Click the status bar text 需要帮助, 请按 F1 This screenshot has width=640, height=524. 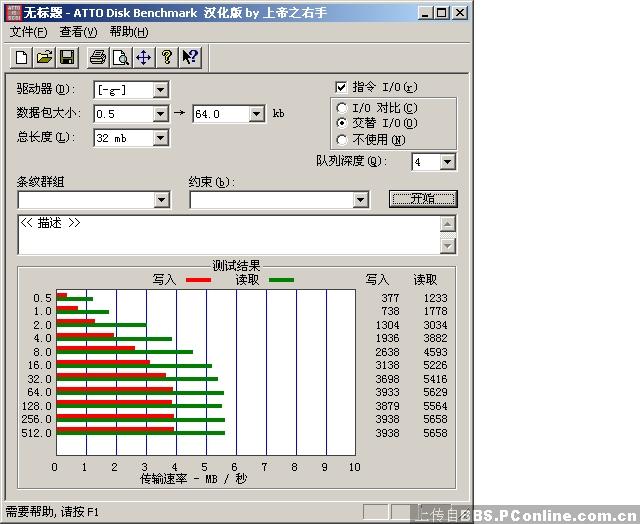52,512
